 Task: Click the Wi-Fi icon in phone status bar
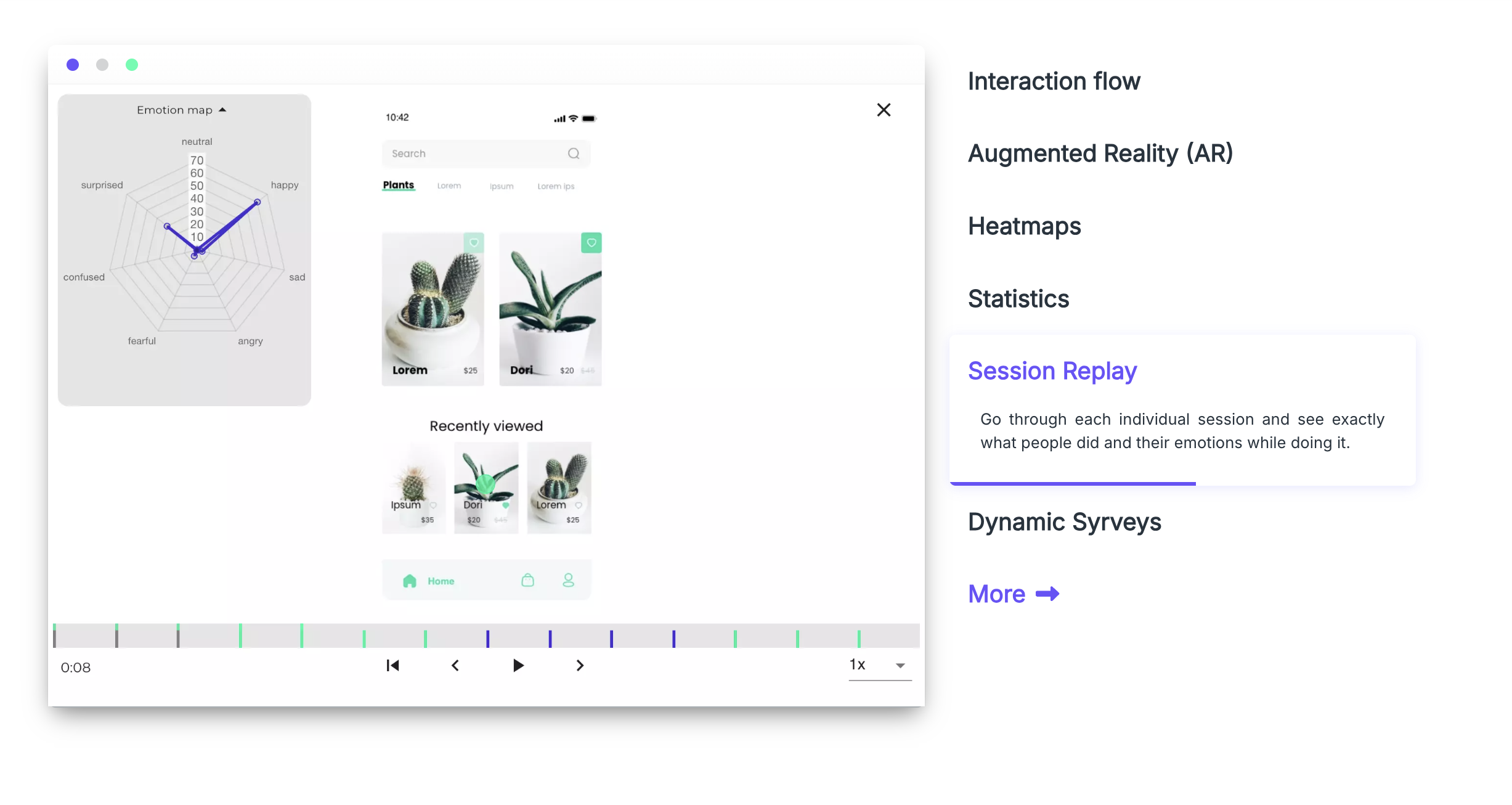573,118
